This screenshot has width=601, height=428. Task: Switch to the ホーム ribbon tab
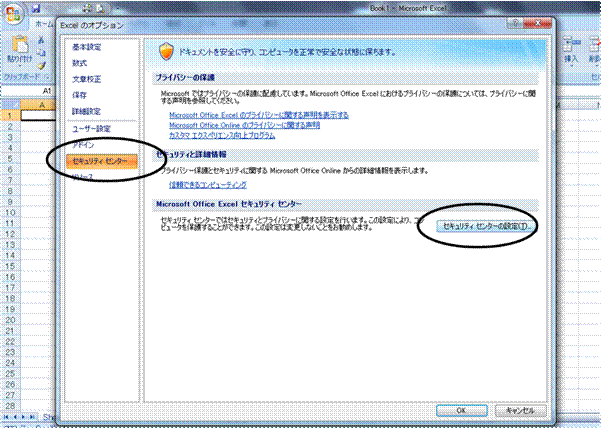click(x=43, y=24)
